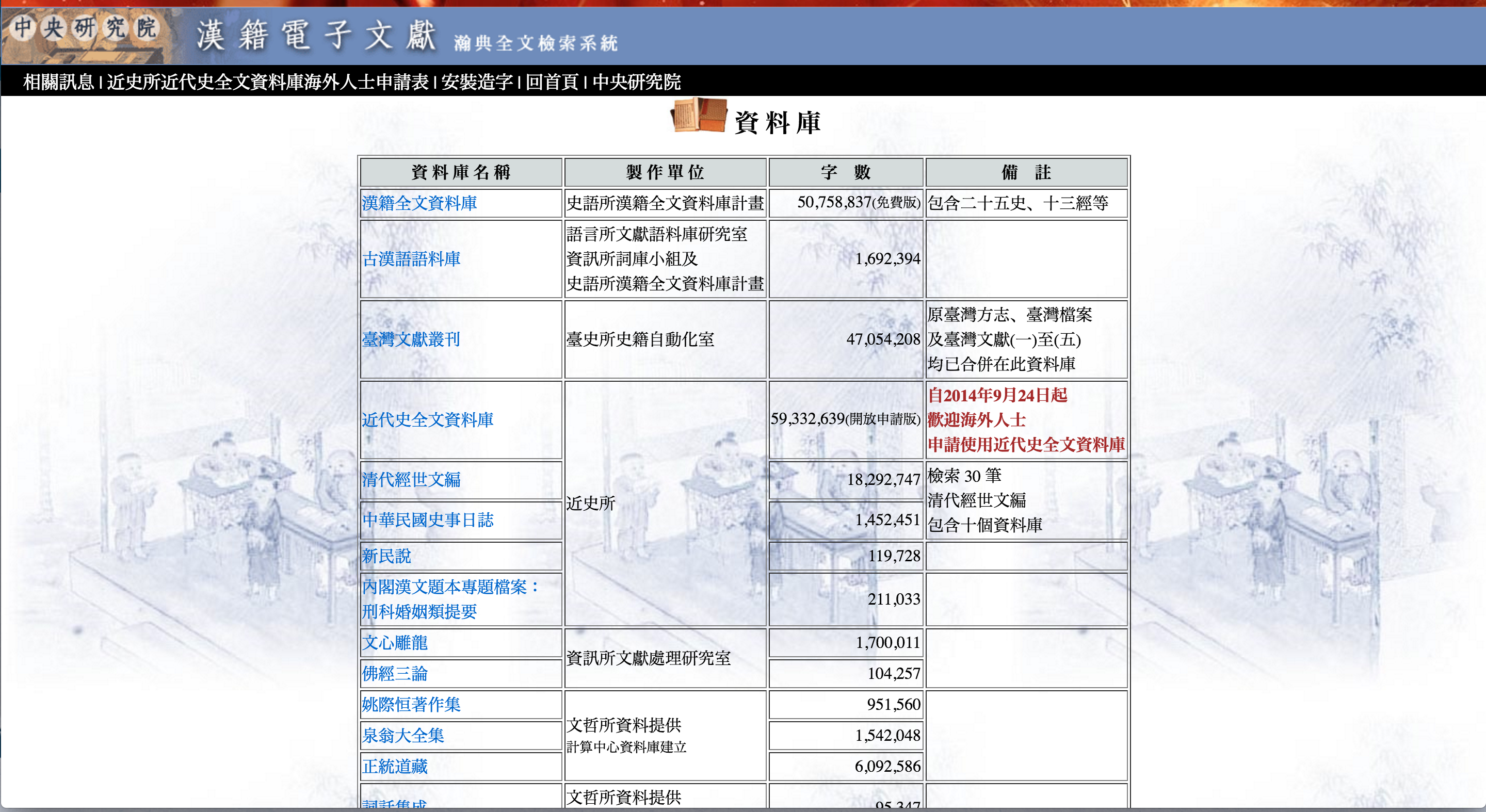
Task: Click the 漢籍電子文獻 banner title
Action: [316, 35]
